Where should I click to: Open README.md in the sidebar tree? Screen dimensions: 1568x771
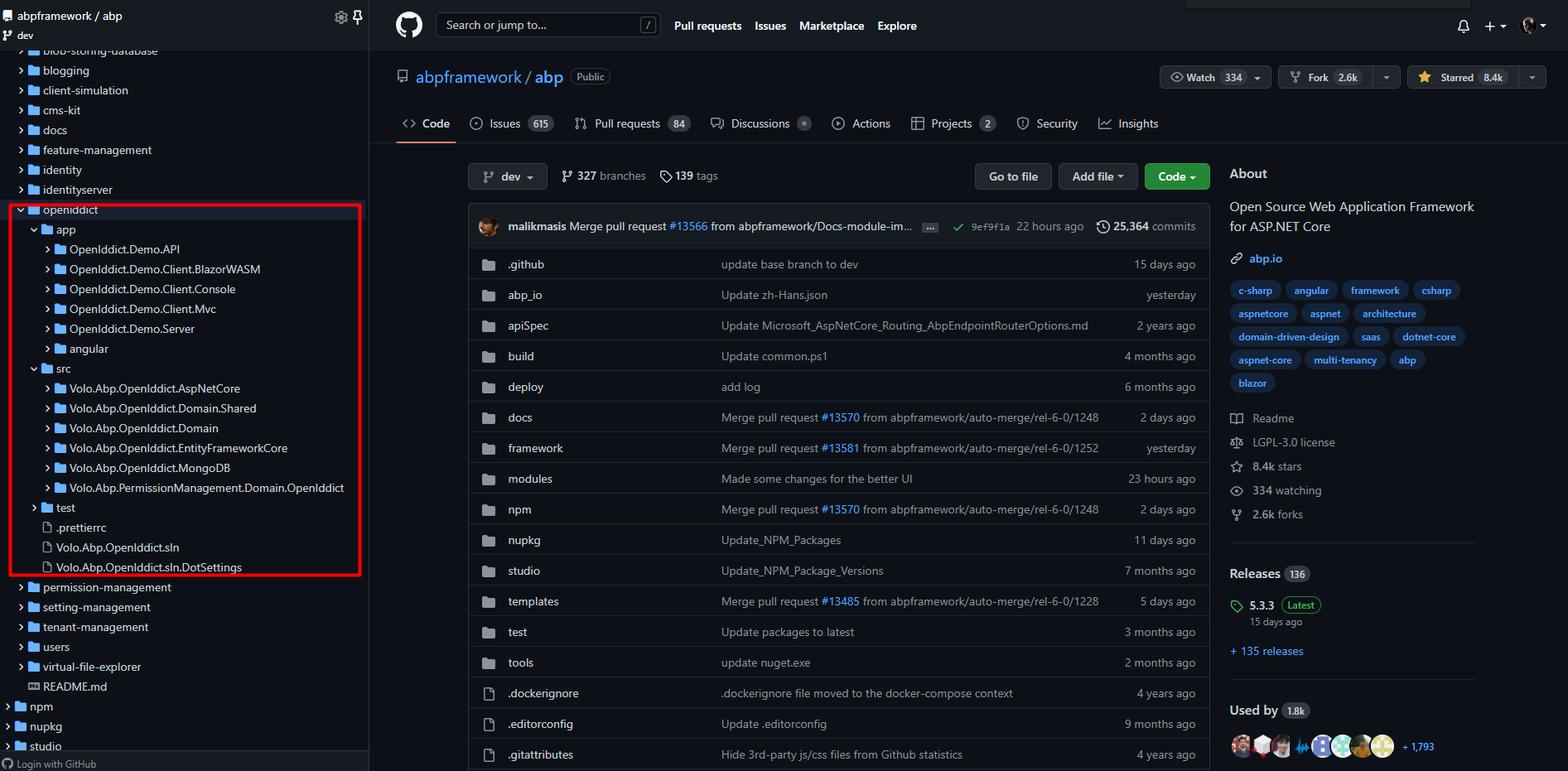pyautogui.click(x=75, y=687)
